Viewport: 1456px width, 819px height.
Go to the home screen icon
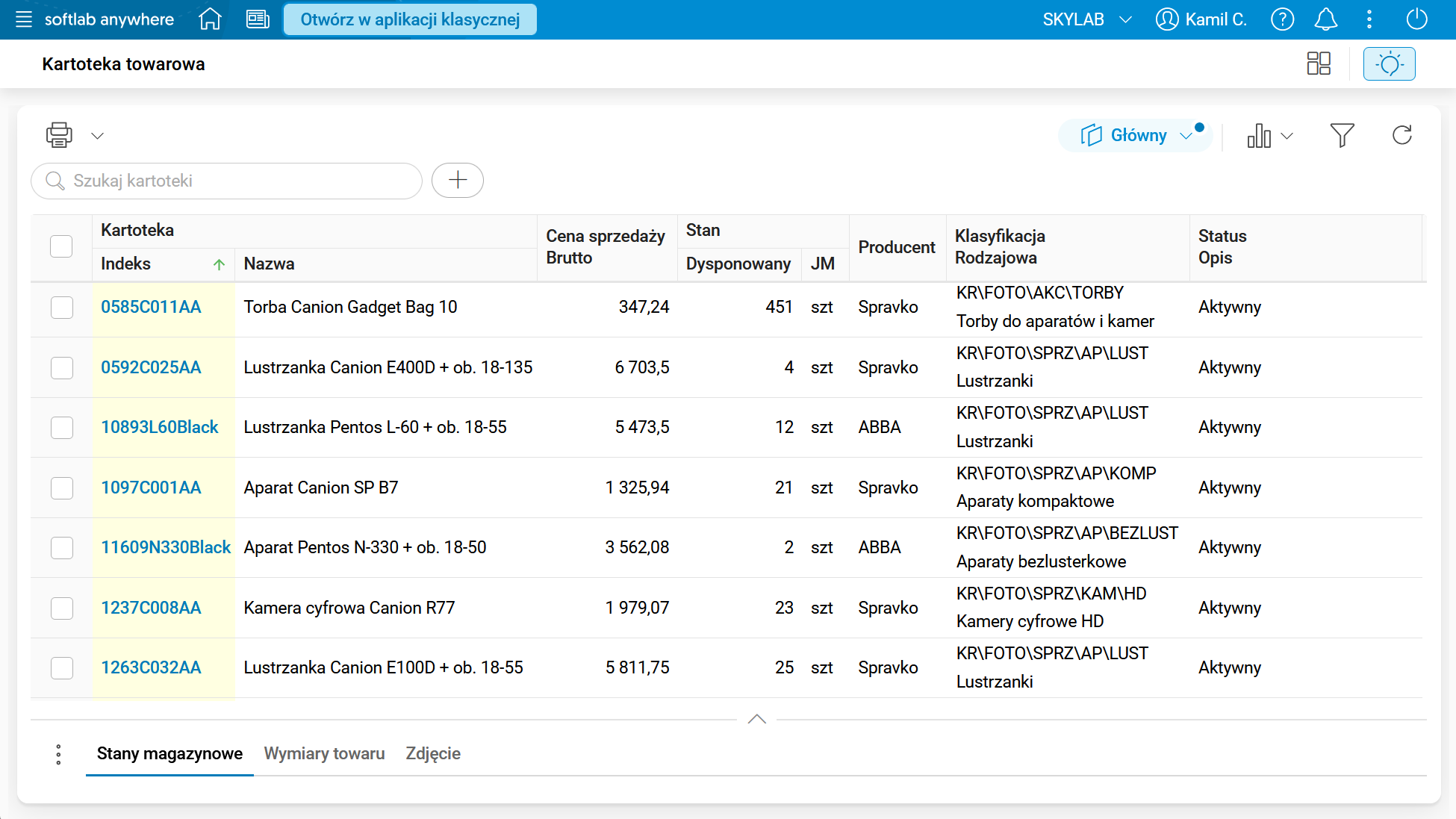click(x=211, y=19)
